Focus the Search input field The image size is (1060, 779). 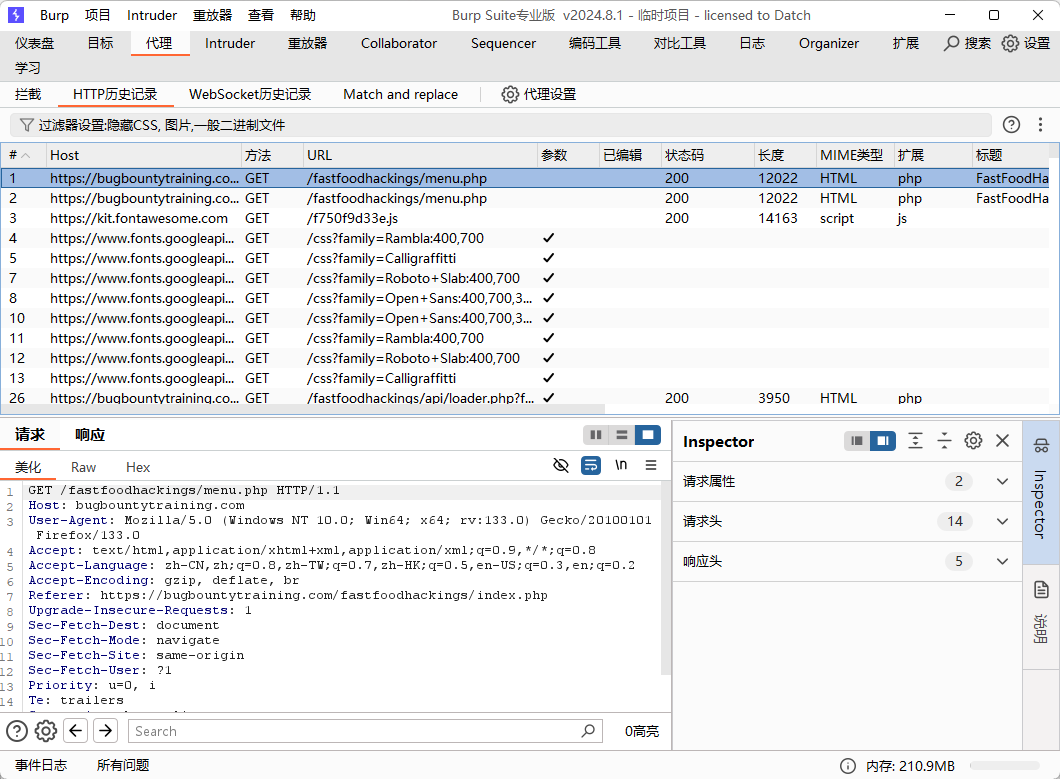pos(365,731)
